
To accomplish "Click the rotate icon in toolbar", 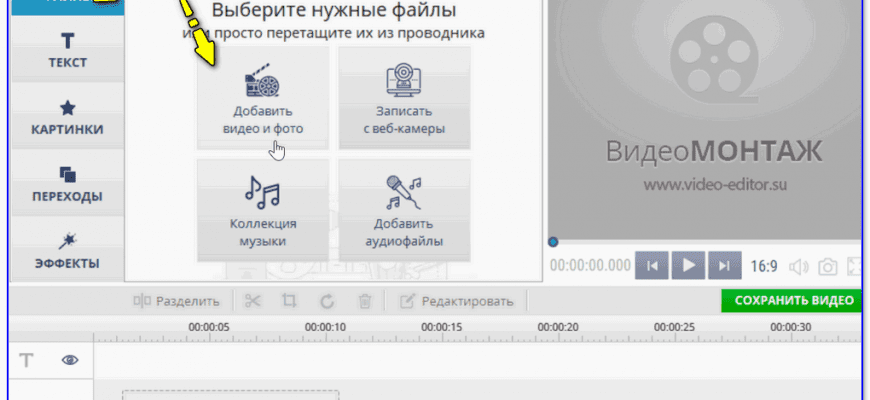I will coord(327,301).
